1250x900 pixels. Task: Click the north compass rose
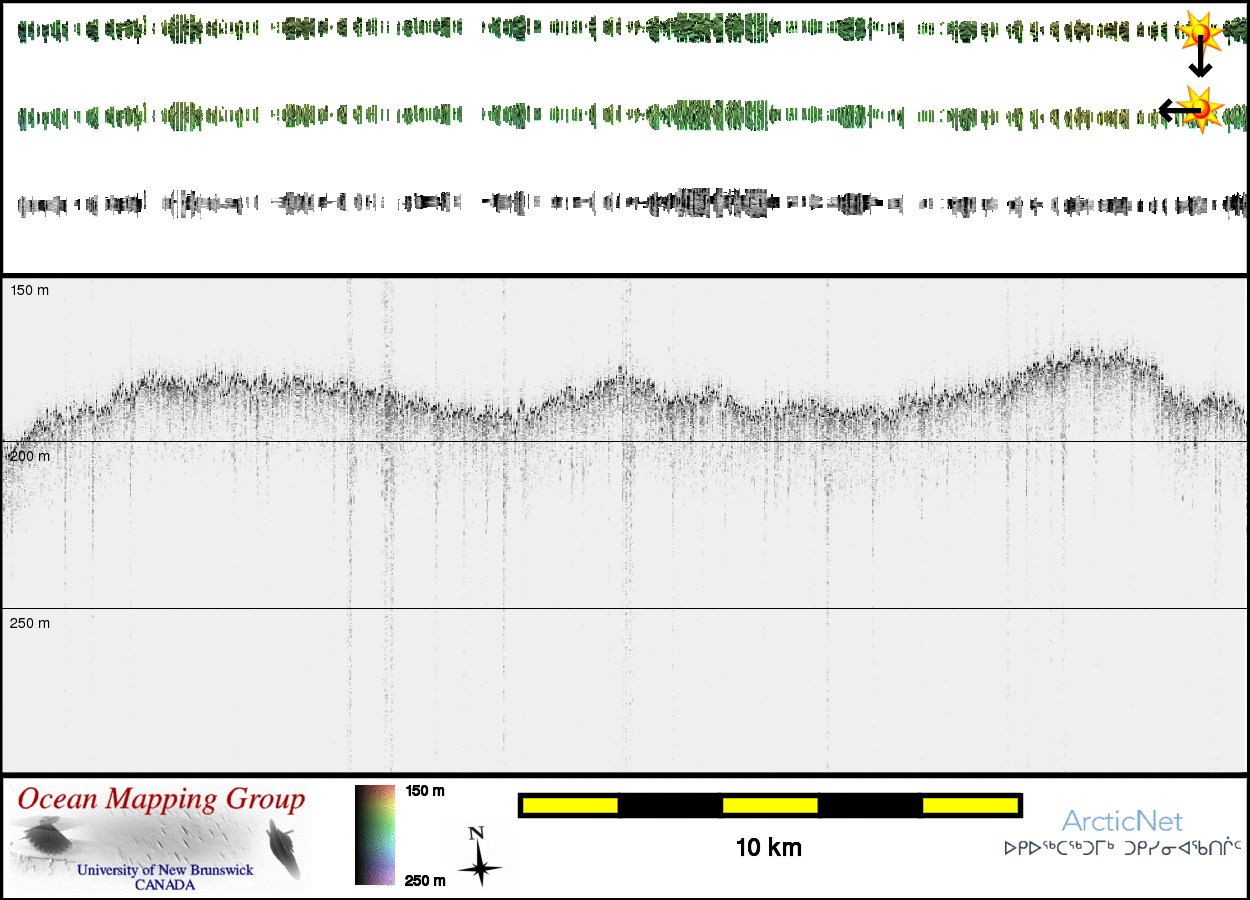480,859
